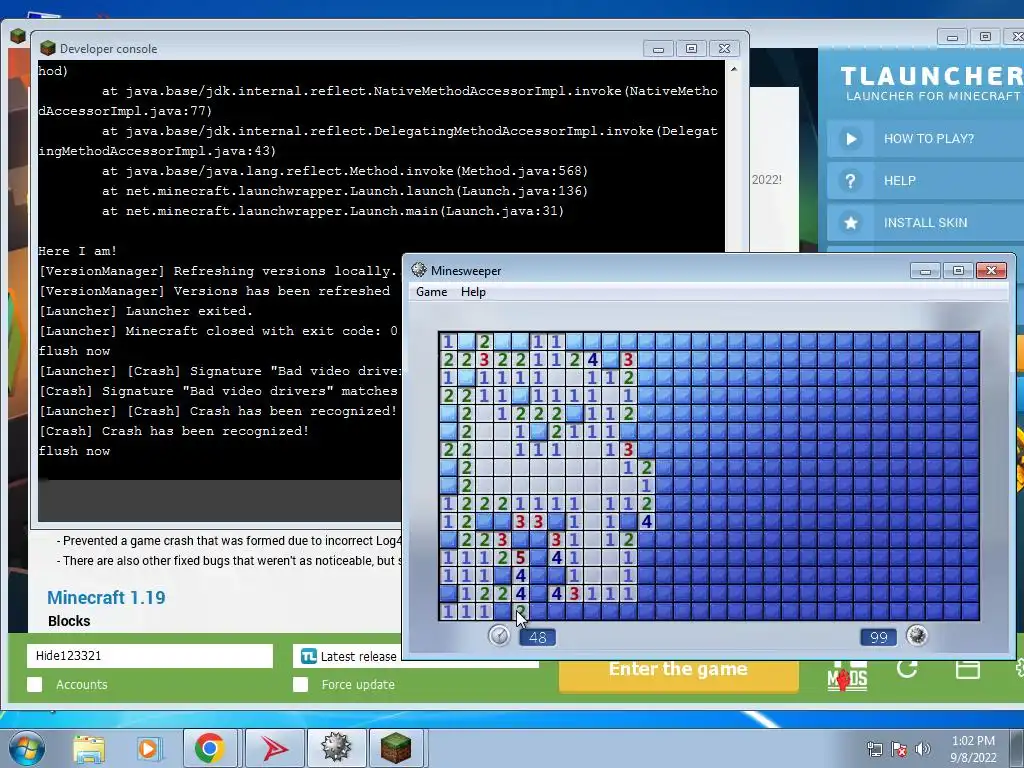The width and height of the screenshot is (1024, 768).
Task: Open INSTALL SKIN in TLauncher
Action: click(x=925, y=223)
